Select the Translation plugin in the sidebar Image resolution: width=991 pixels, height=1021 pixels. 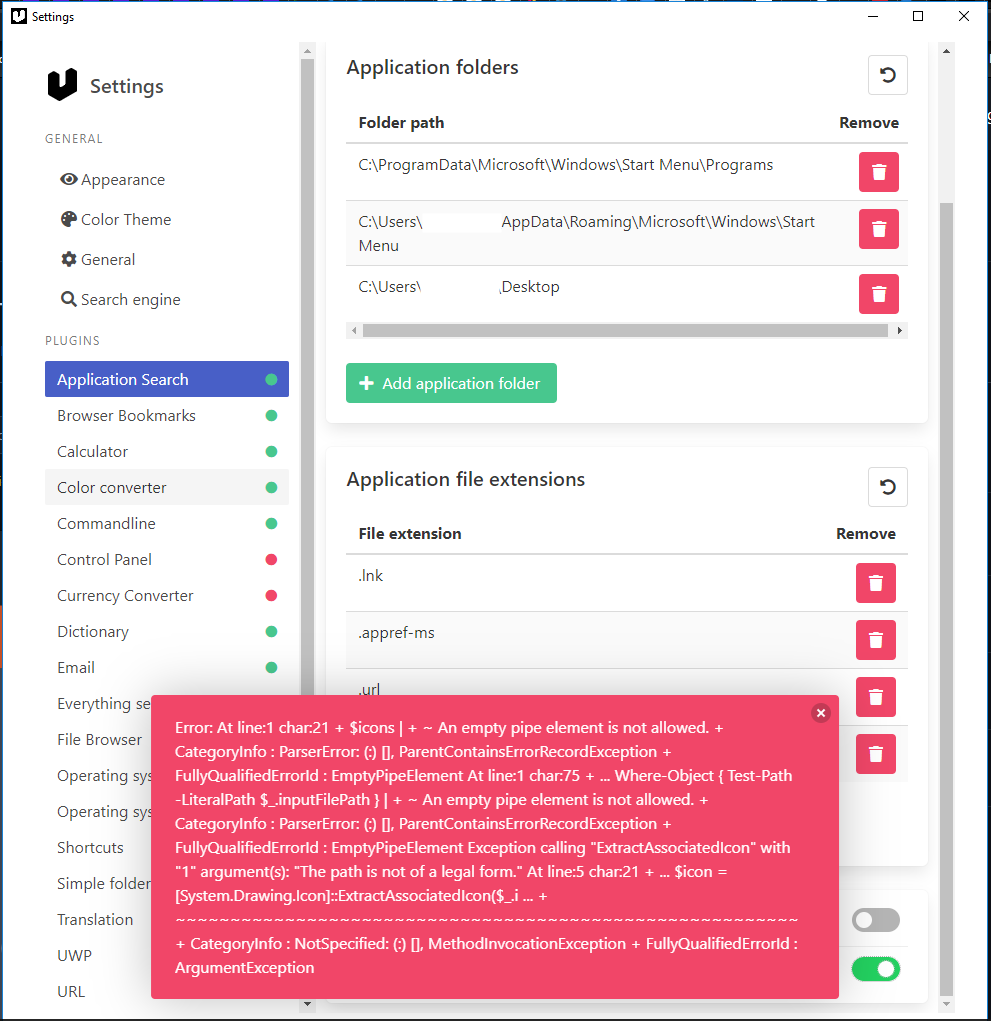(x=95, y=919)
